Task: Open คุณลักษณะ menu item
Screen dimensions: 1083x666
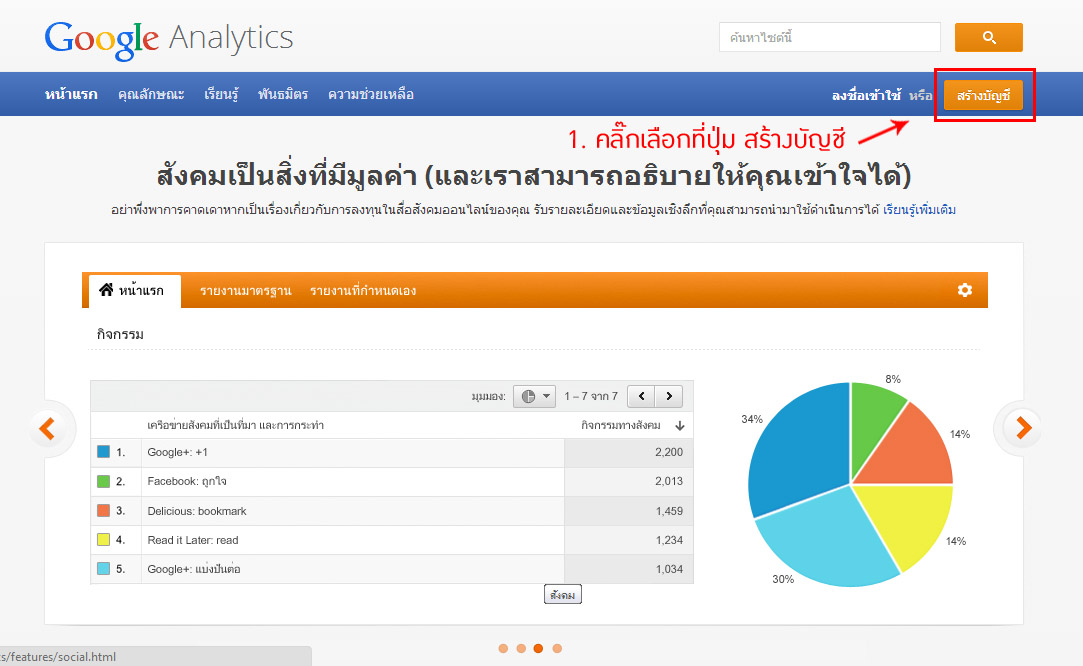Action: (x=151, y=95)
